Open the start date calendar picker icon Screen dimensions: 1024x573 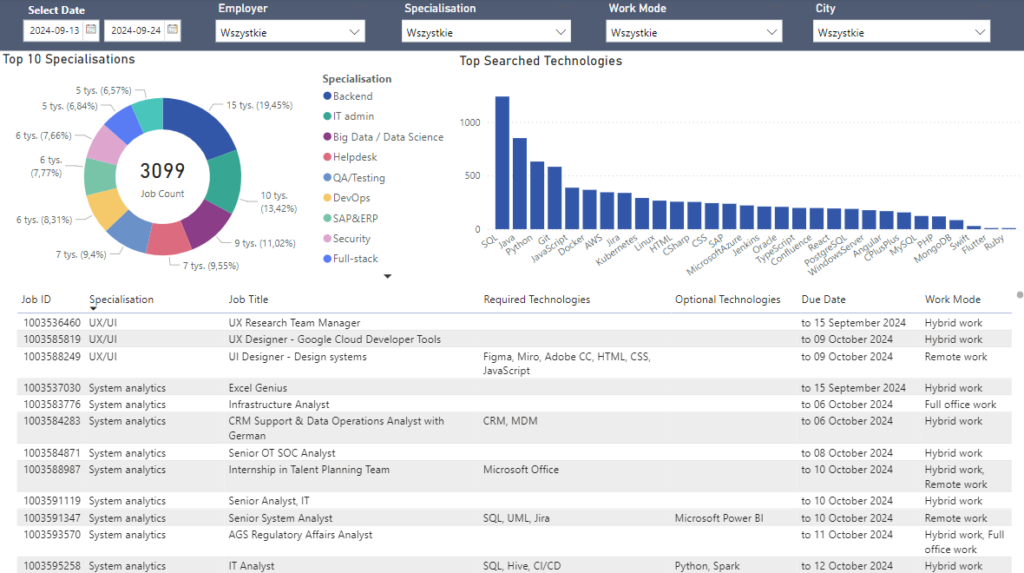point(91,30)
